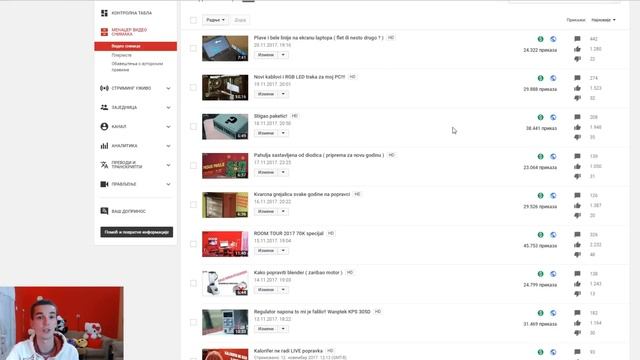This screenshot has height=360, width=640.
Task: Click comments icon for Regulator napona video
Action: pos(577,313)
